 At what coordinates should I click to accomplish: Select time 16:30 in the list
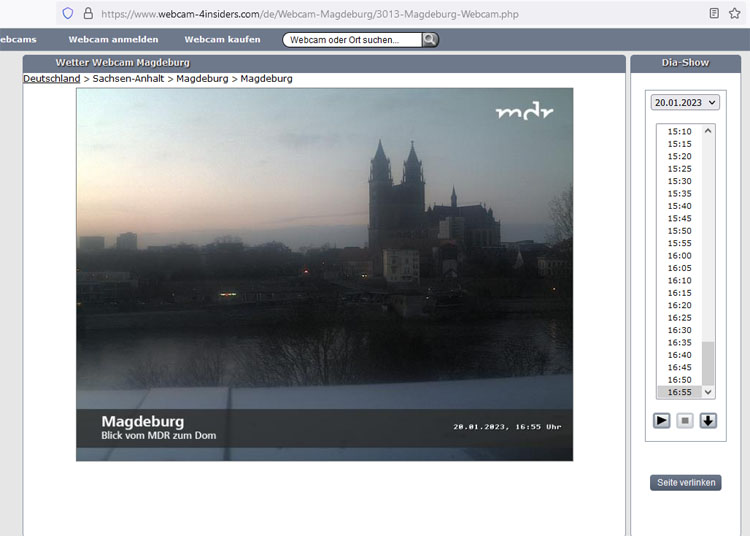(x=679, y=330)
